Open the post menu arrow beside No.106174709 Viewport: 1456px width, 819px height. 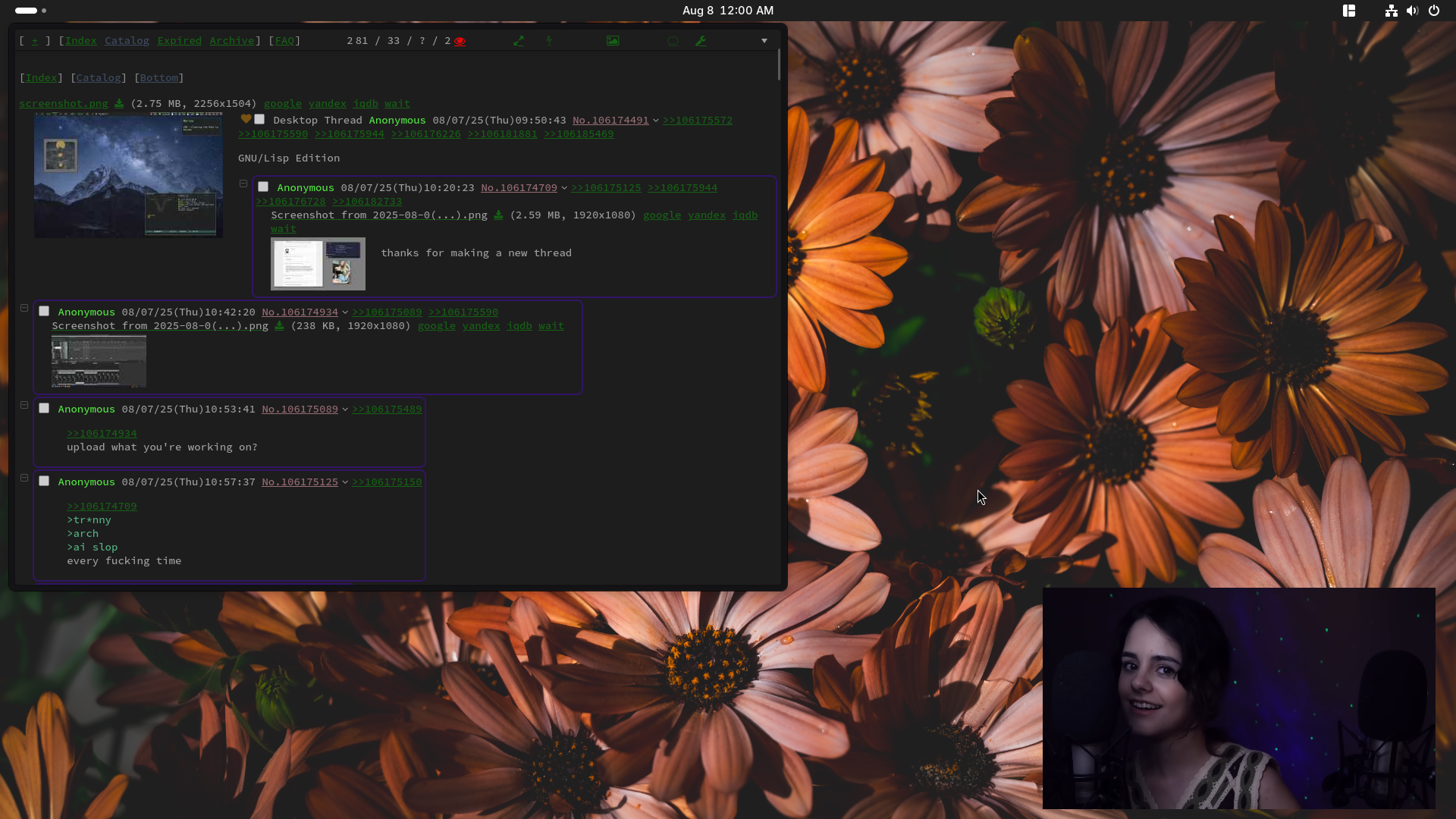tap(564, 188)
